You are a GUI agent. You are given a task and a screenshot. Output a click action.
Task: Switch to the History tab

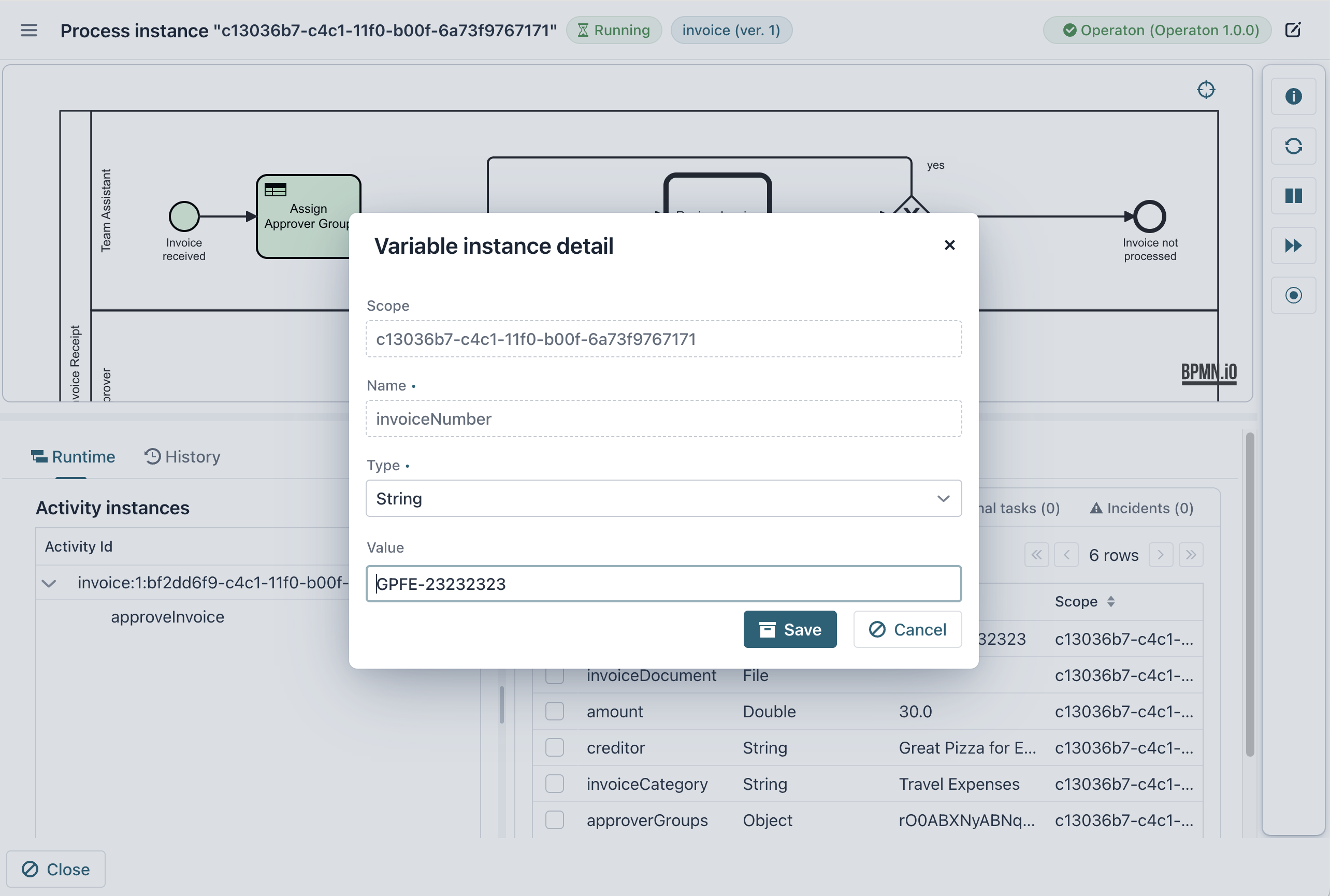[182, 457]
